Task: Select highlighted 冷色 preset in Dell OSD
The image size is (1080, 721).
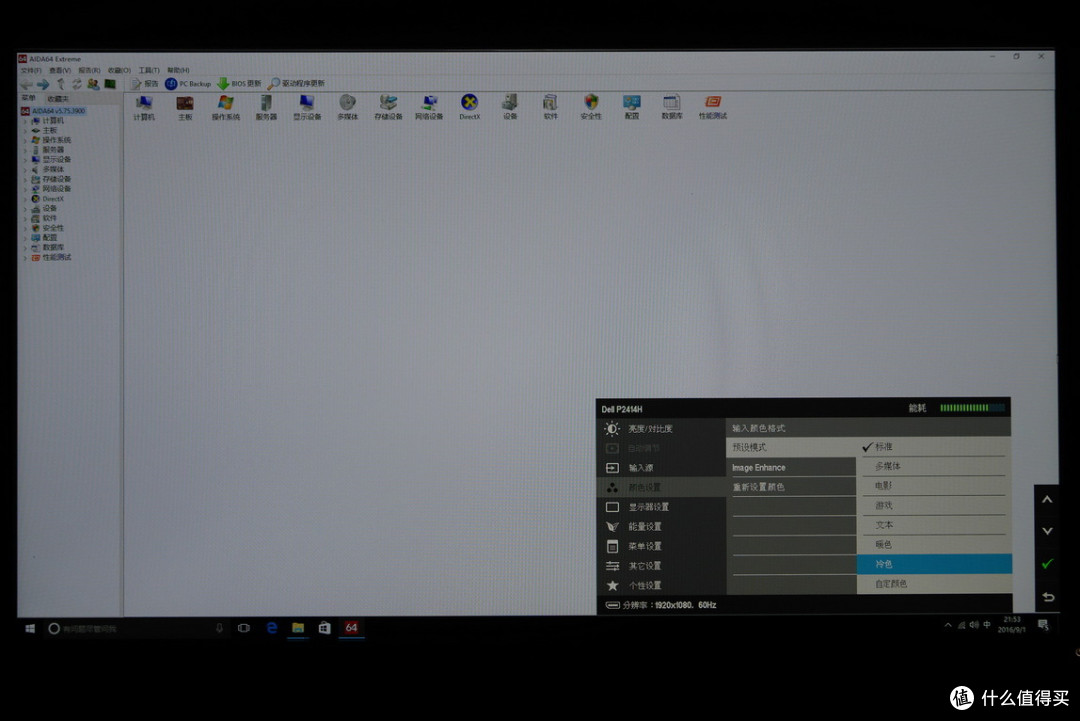Action: tap(934, 564)
